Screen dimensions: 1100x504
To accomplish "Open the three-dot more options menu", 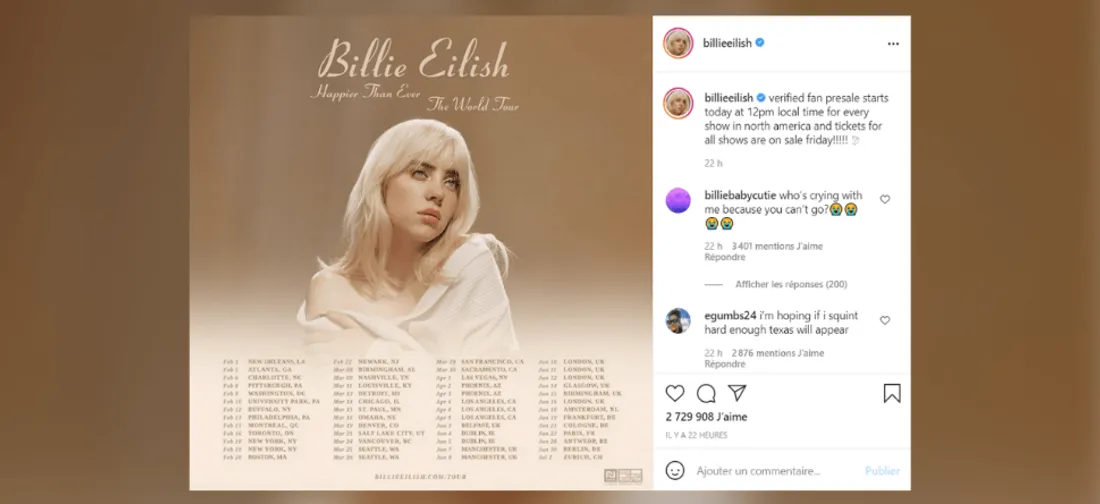I will click(x=893, y=44).
